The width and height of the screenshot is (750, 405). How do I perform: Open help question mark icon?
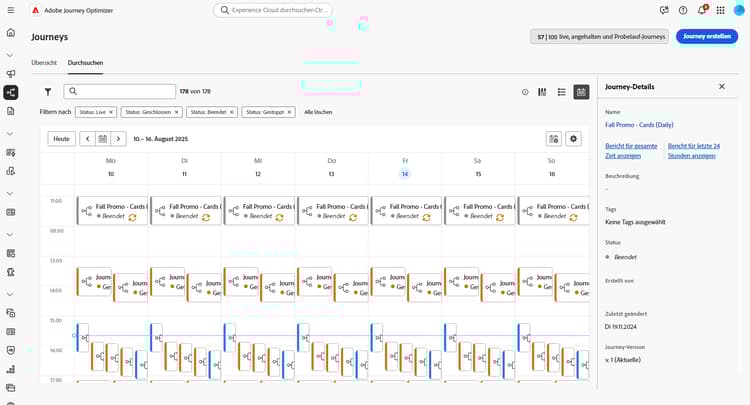(683, 10)
